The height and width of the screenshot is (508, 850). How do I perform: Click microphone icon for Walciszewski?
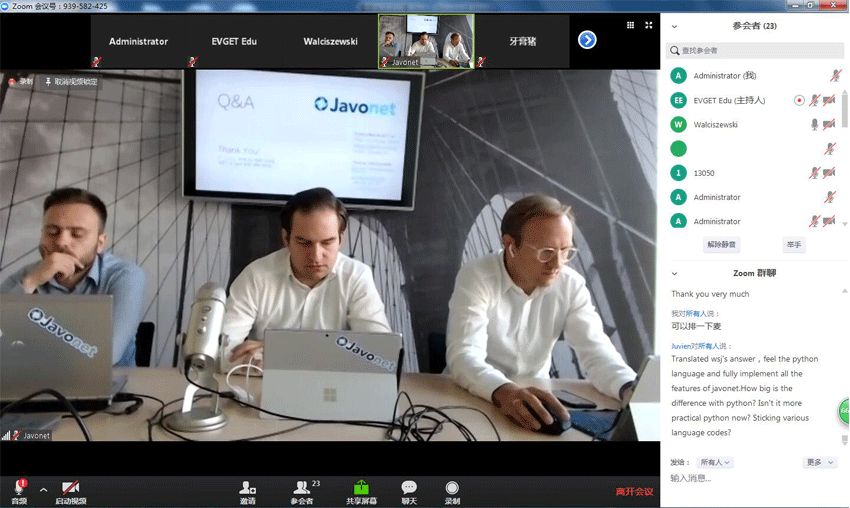(x=814, y=125)
